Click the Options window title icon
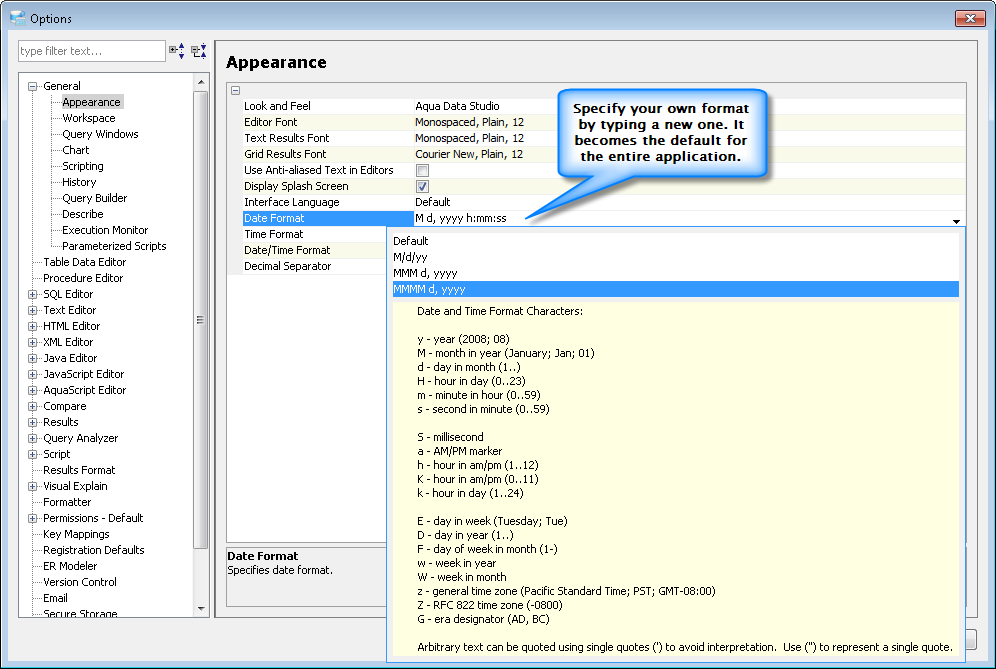 pyautogui.click(x=18, y=18)
